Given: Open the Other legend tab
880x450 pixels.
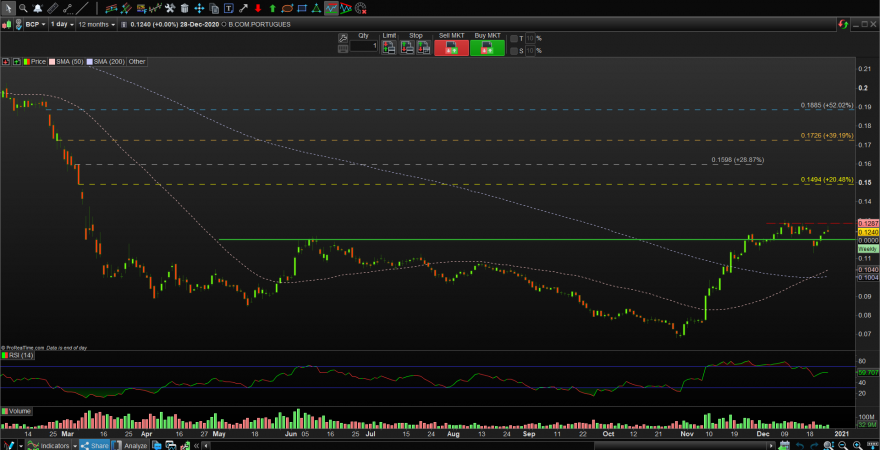Looking at the screenshot, I should pos(136,62).
